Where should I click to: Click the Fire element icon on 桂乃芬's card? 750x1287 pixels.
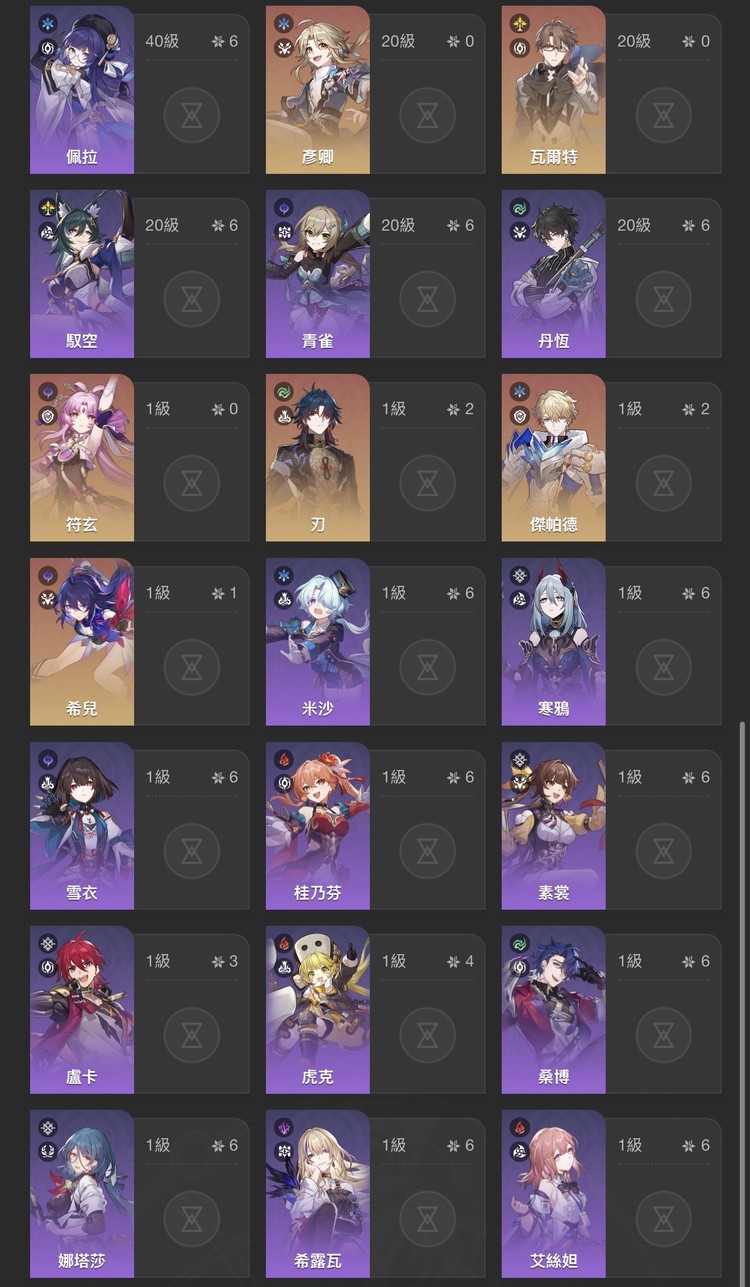283,759
